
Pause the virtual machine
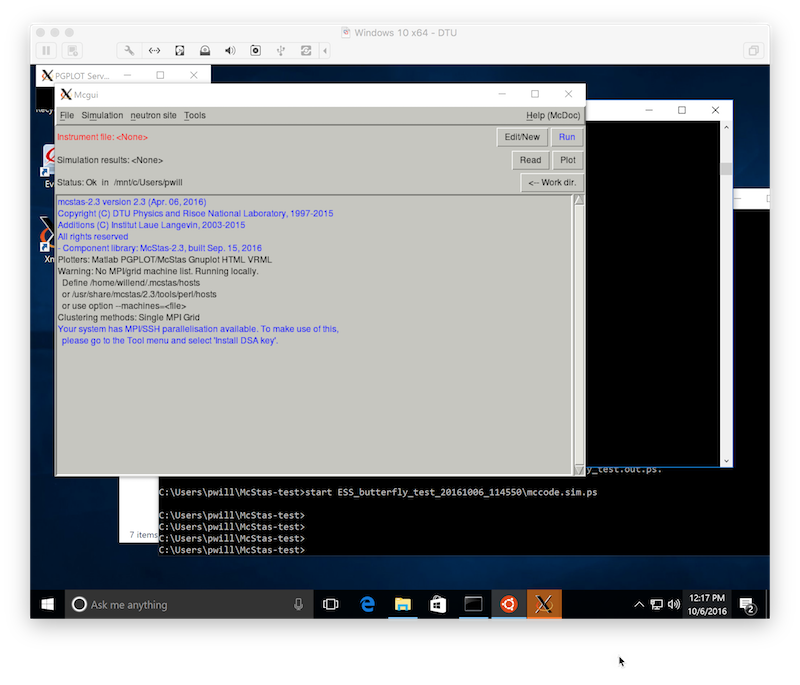coord(46,50)
